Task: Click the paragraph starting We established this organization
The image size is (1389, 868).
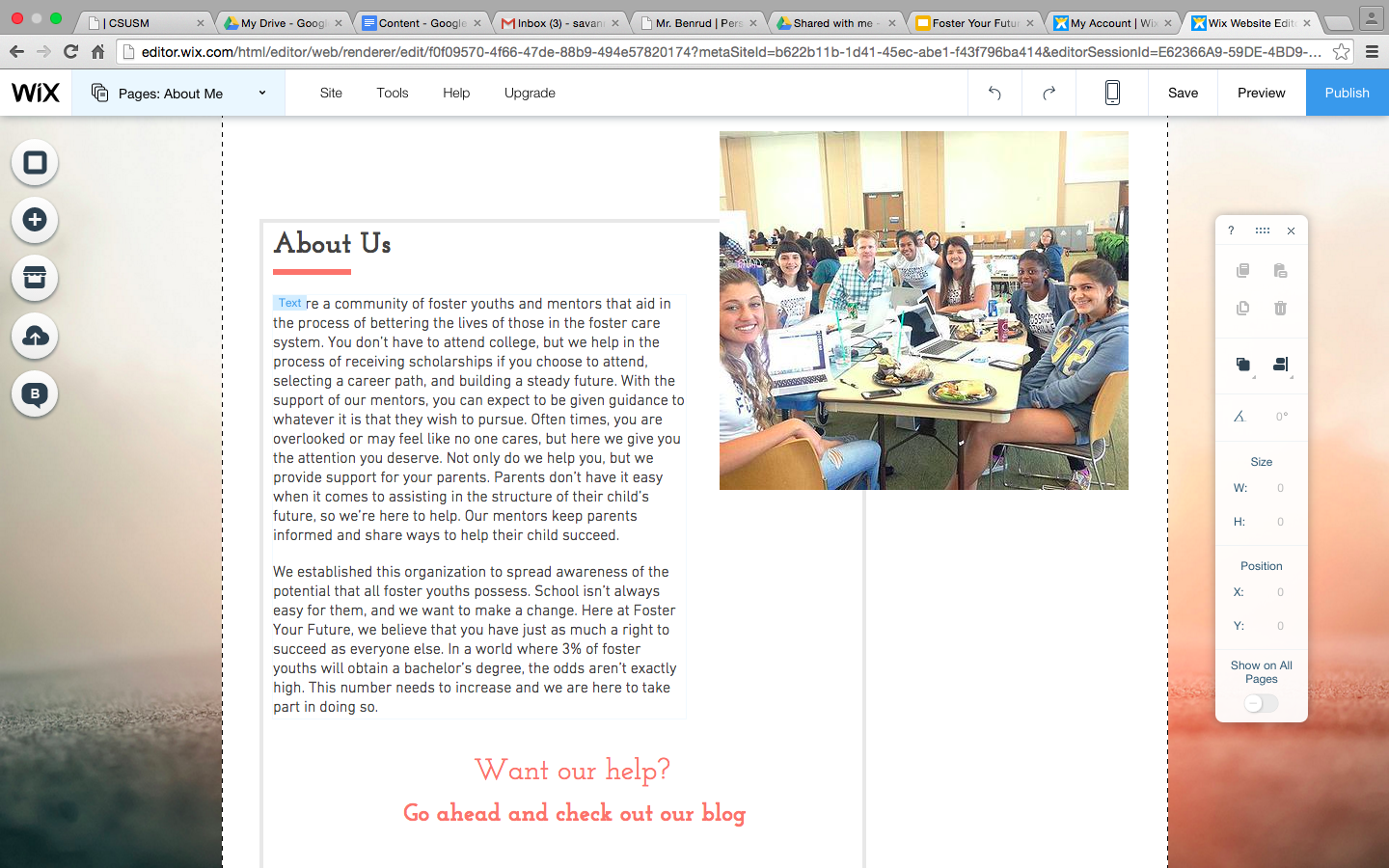Action: tap(476, 639)
